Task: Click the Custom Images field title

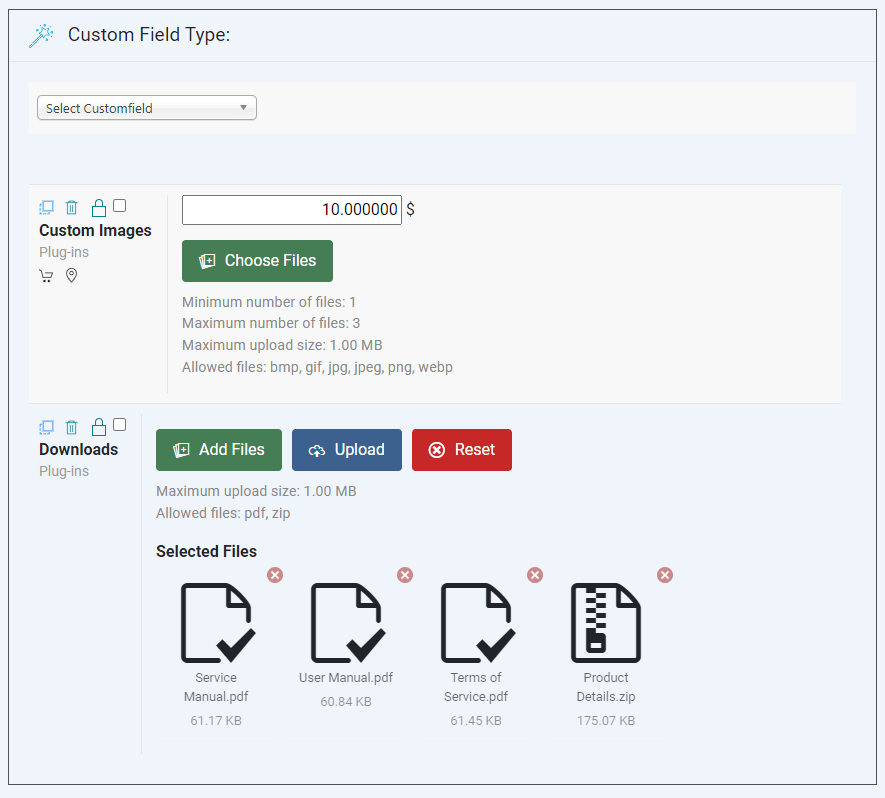Action: coord(95,230)
